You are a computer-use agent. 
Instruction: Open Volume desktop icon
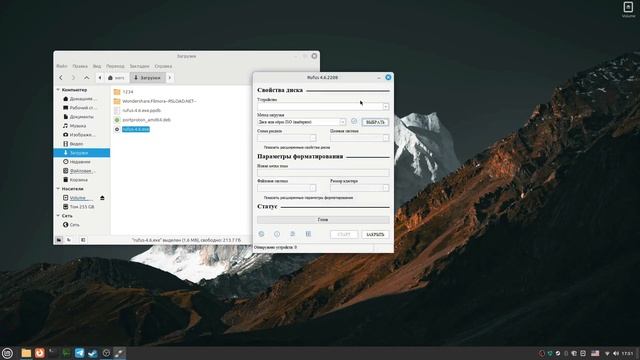pos(628,9)
